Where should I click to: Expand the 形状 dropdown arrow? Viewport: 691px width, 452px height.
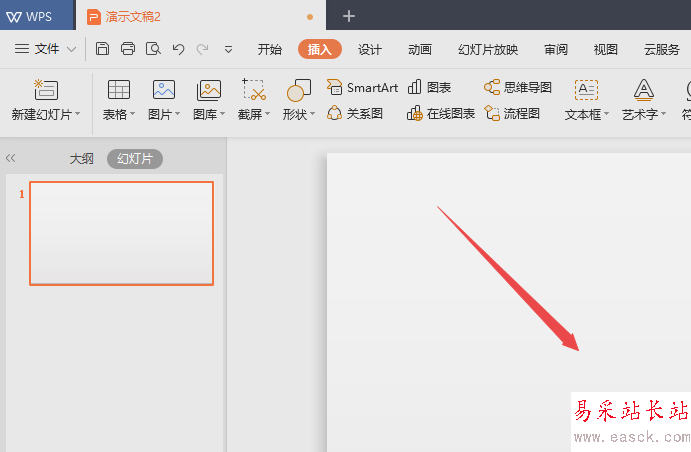pos(312,114)
